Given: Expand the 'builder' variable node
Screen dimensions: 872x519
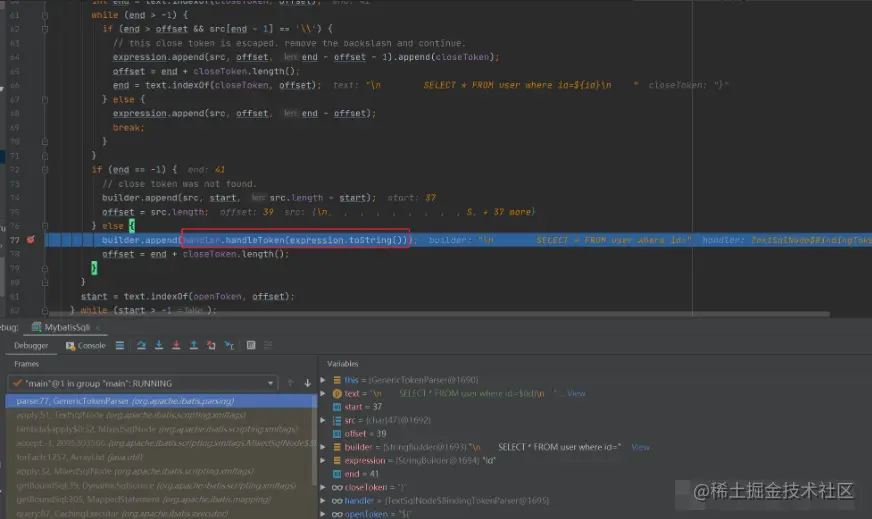Looking at the screenshot, I should (323, 447).
